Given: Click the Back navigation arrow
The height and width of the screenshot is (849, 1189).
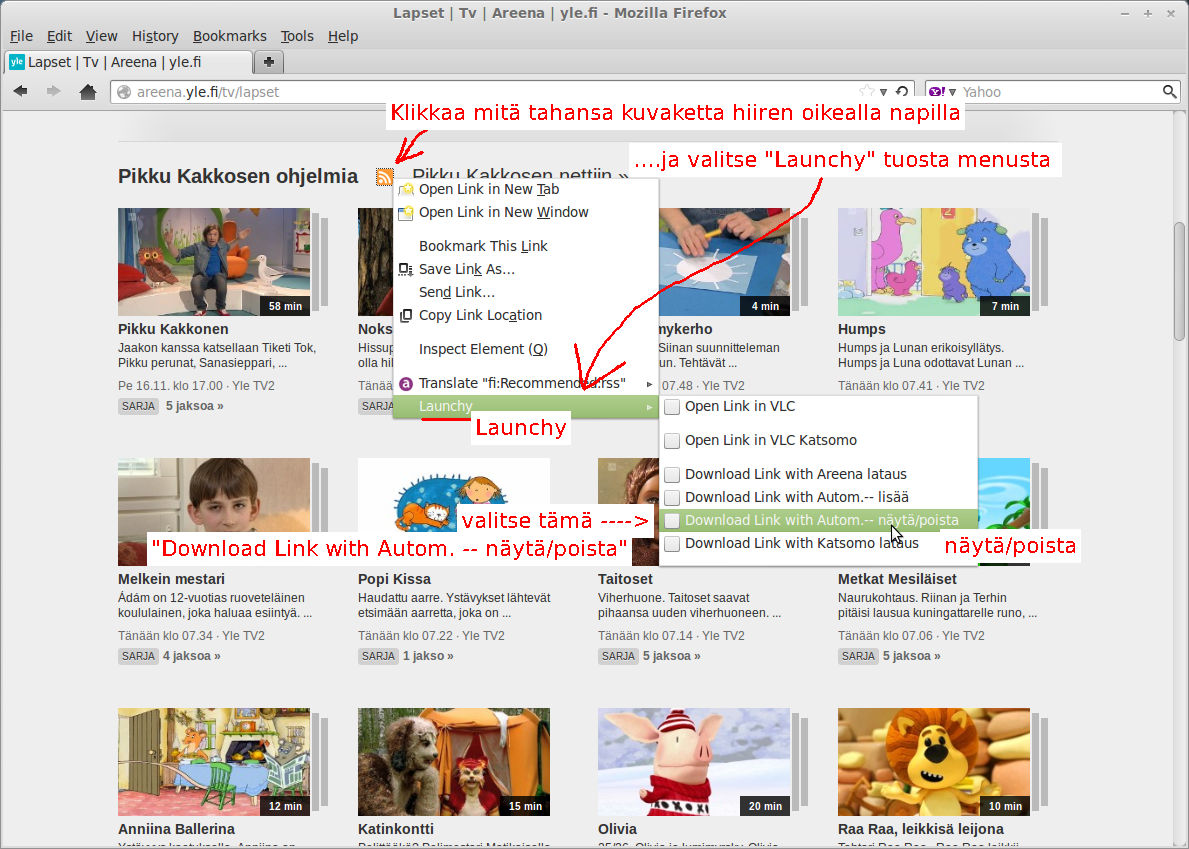Looking at the screenshot, I should [20, 92].
